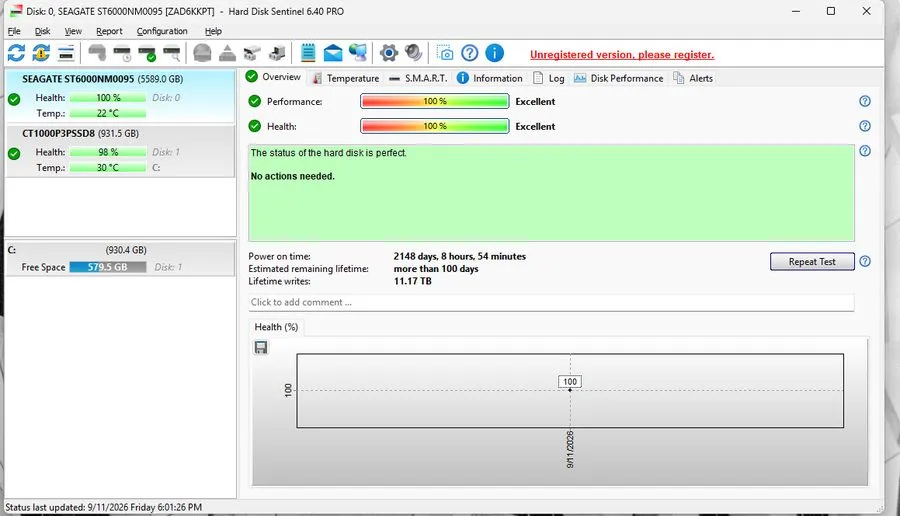Open the Report menu
The height and width of the screenshot is (516, 900).
109,31
